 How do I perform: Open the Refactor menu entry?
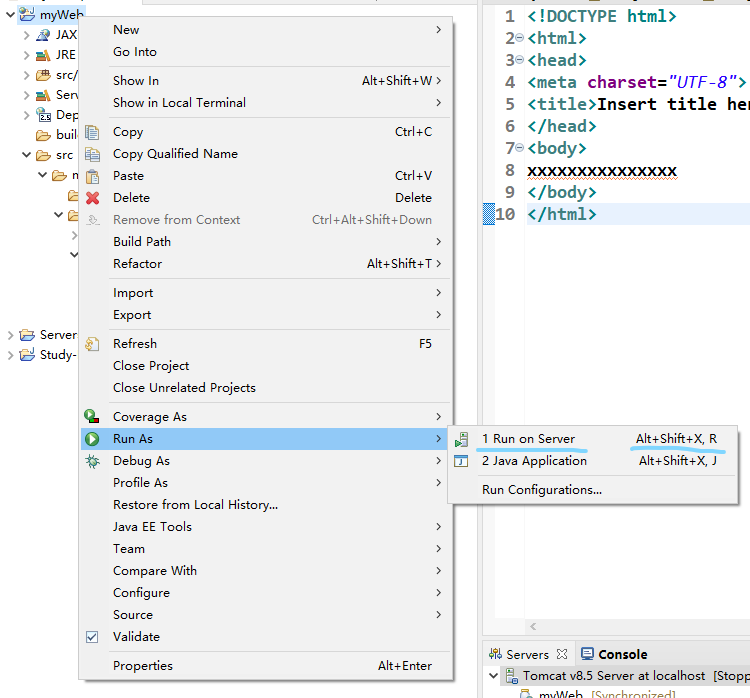click(x=266, y=264)
